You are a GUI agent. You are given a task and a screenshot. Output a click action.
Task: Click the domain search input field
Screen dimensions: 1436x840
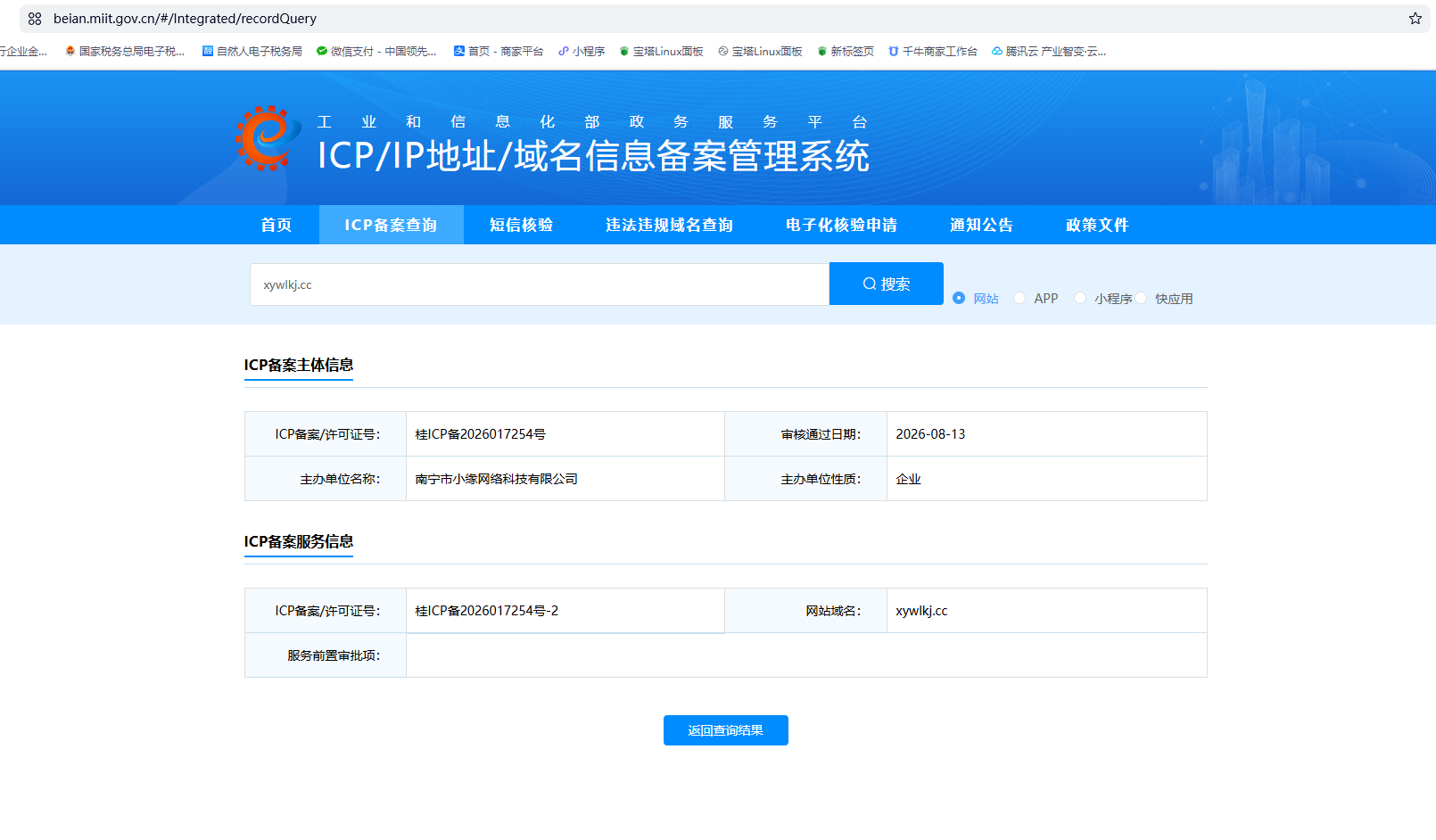click(540, 284)
